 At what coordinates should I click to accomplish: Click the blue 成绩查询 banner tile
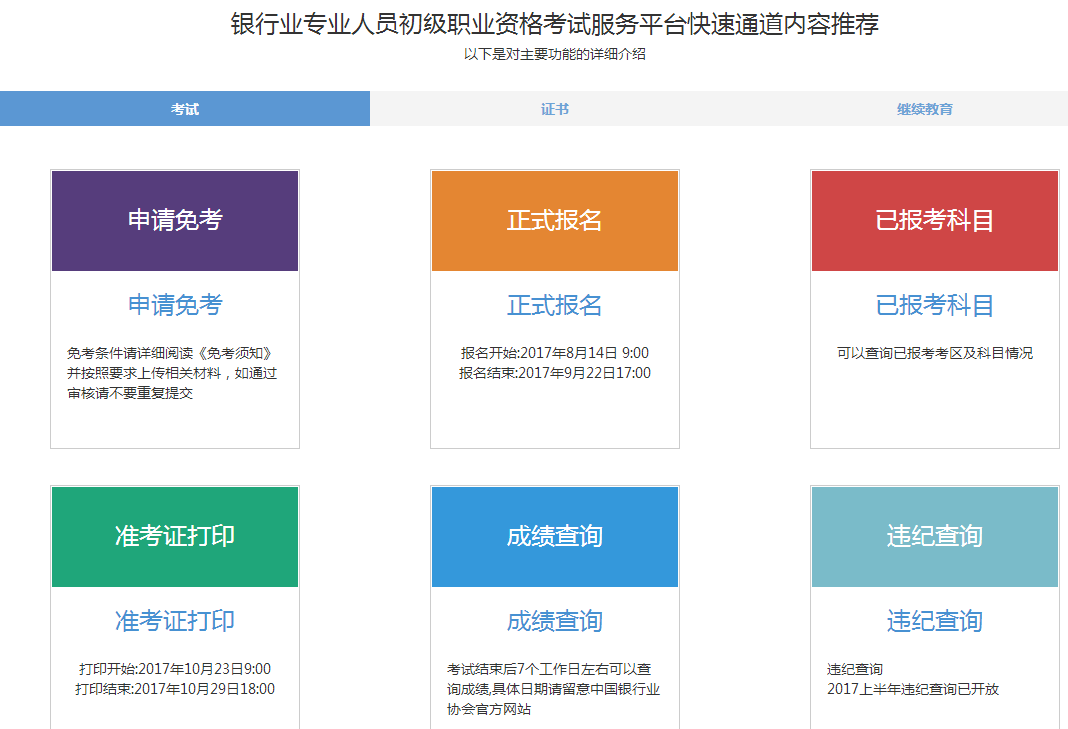(555, 537)
